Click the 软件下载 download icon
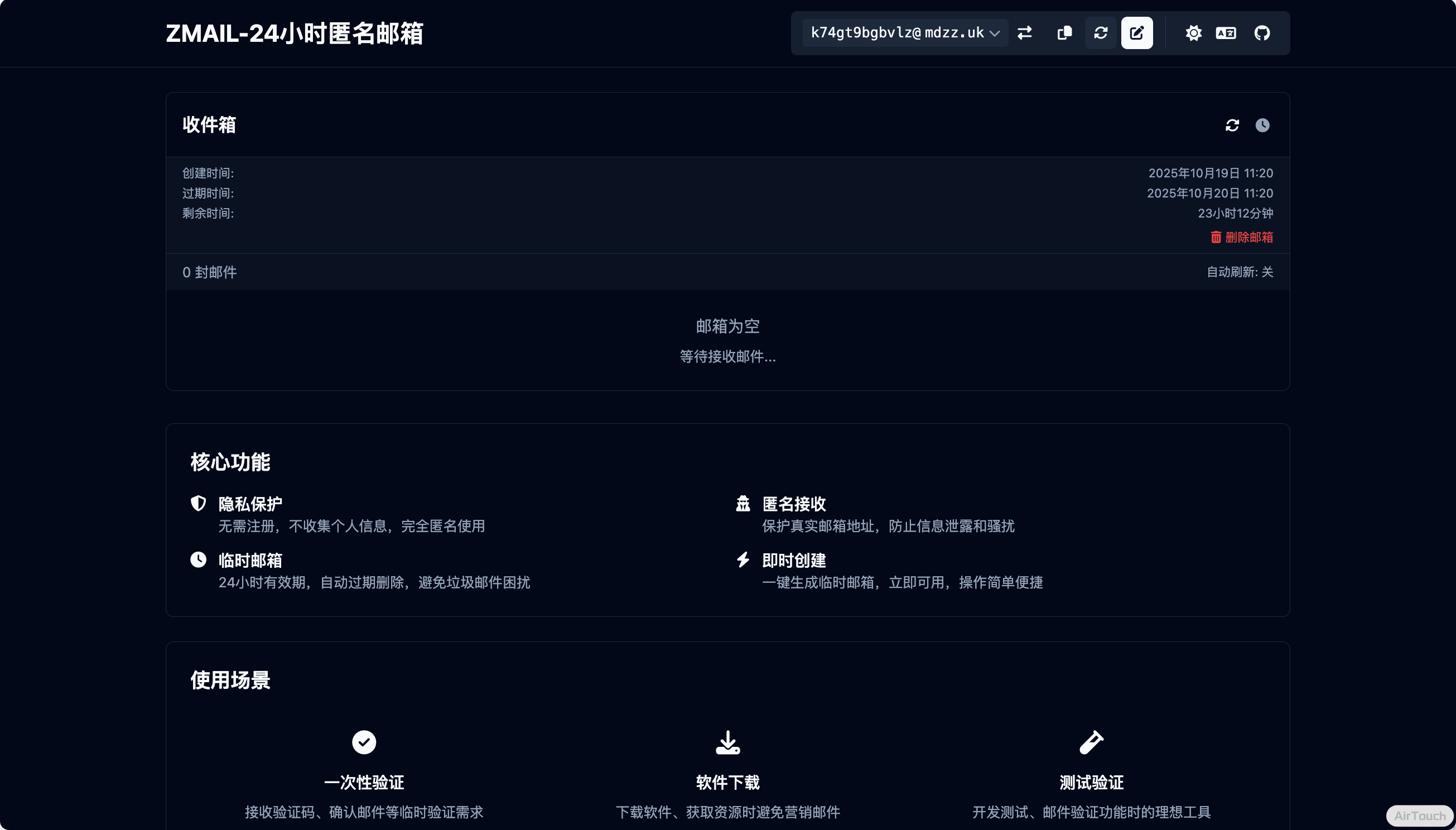This screenshot has height=830, width=1456. [727, 742]
